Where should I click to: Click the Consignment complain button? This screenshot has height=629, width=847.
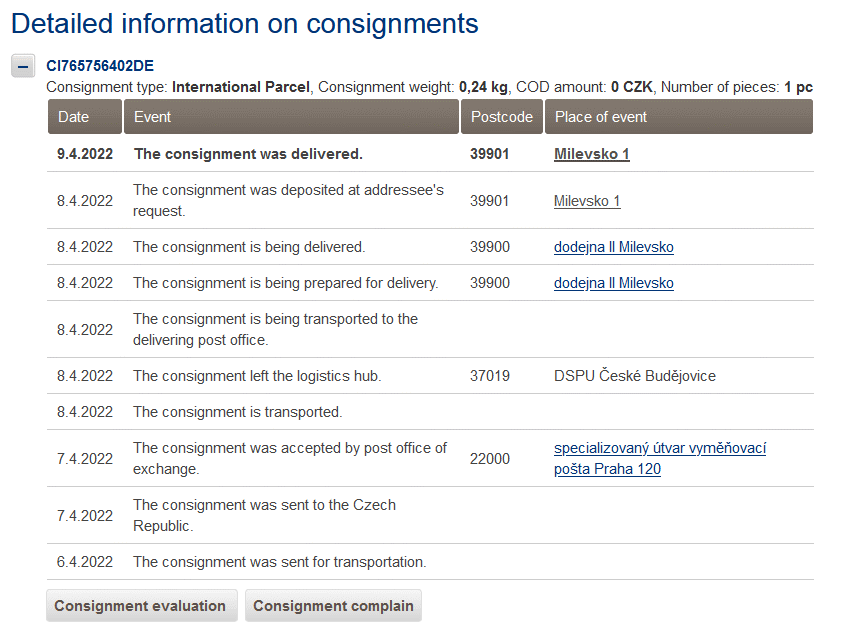coord(333,606)
